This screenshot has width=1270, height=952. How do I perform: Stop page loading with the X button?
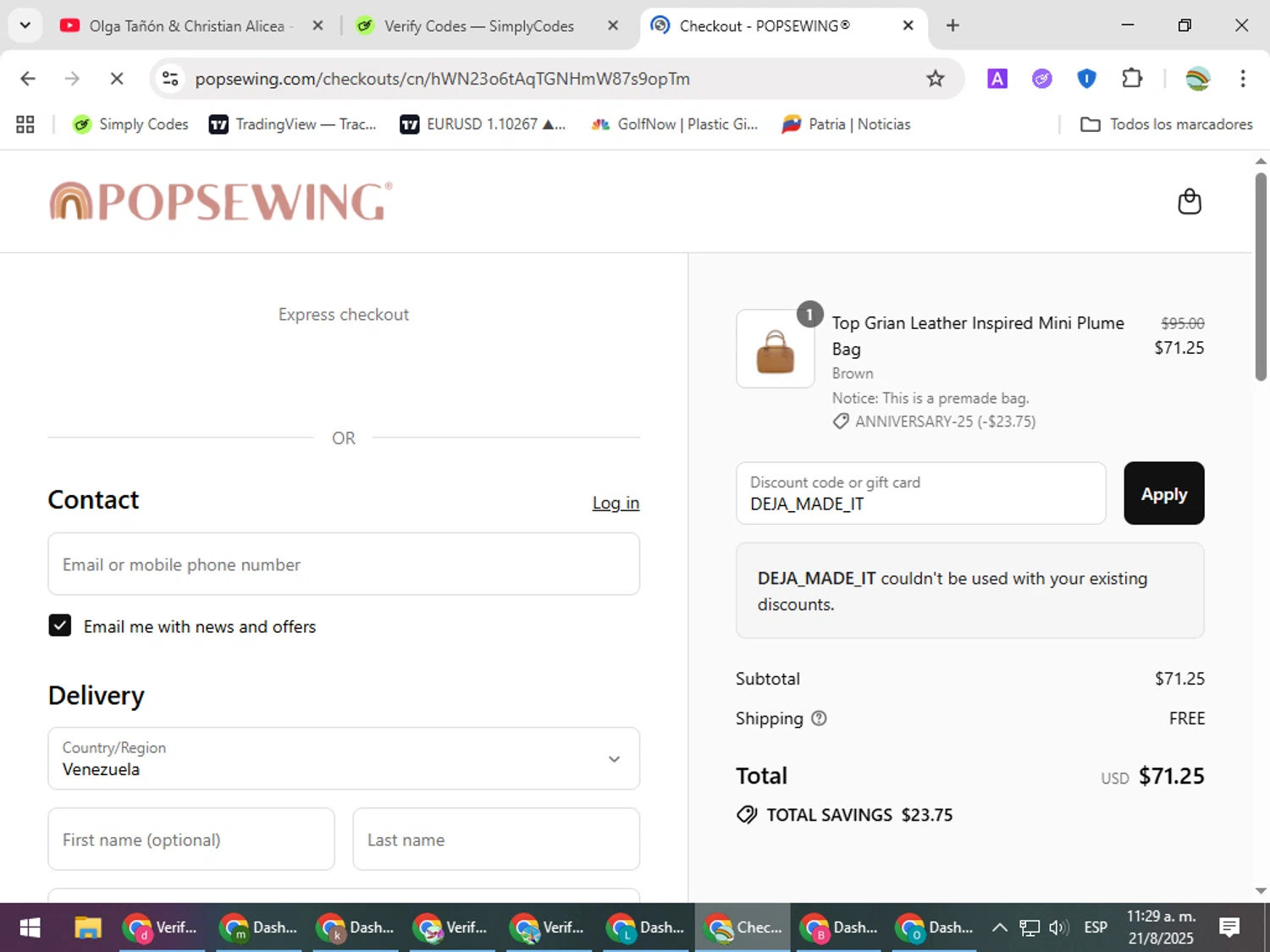click(x=117, y=79)
